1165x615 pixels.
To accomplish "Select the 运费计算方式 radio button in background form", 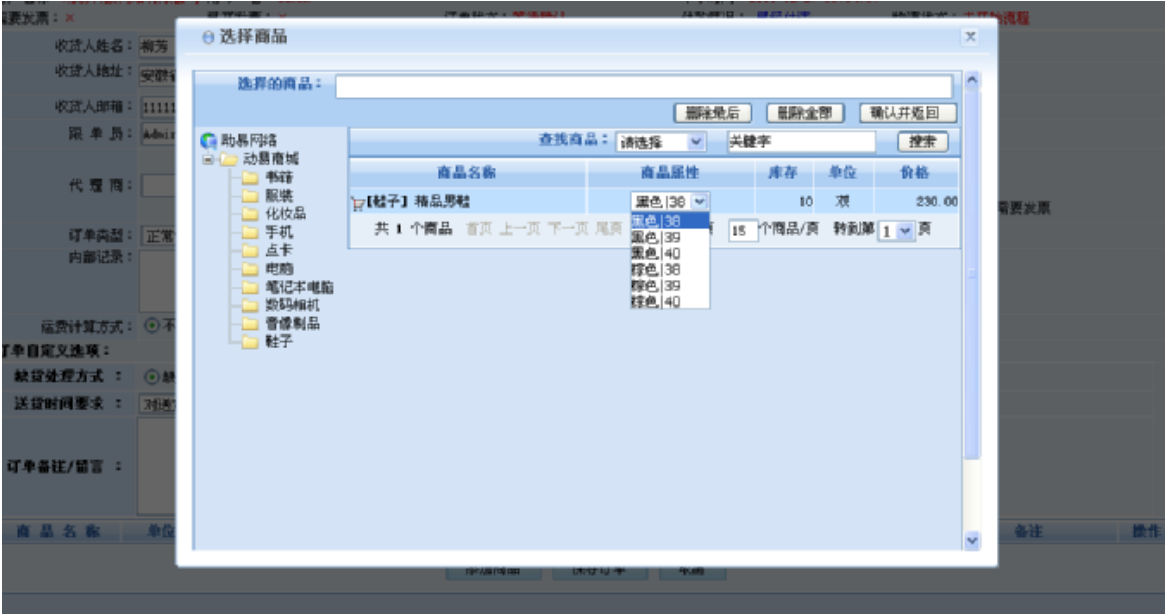I will click(x=152, y=325).
